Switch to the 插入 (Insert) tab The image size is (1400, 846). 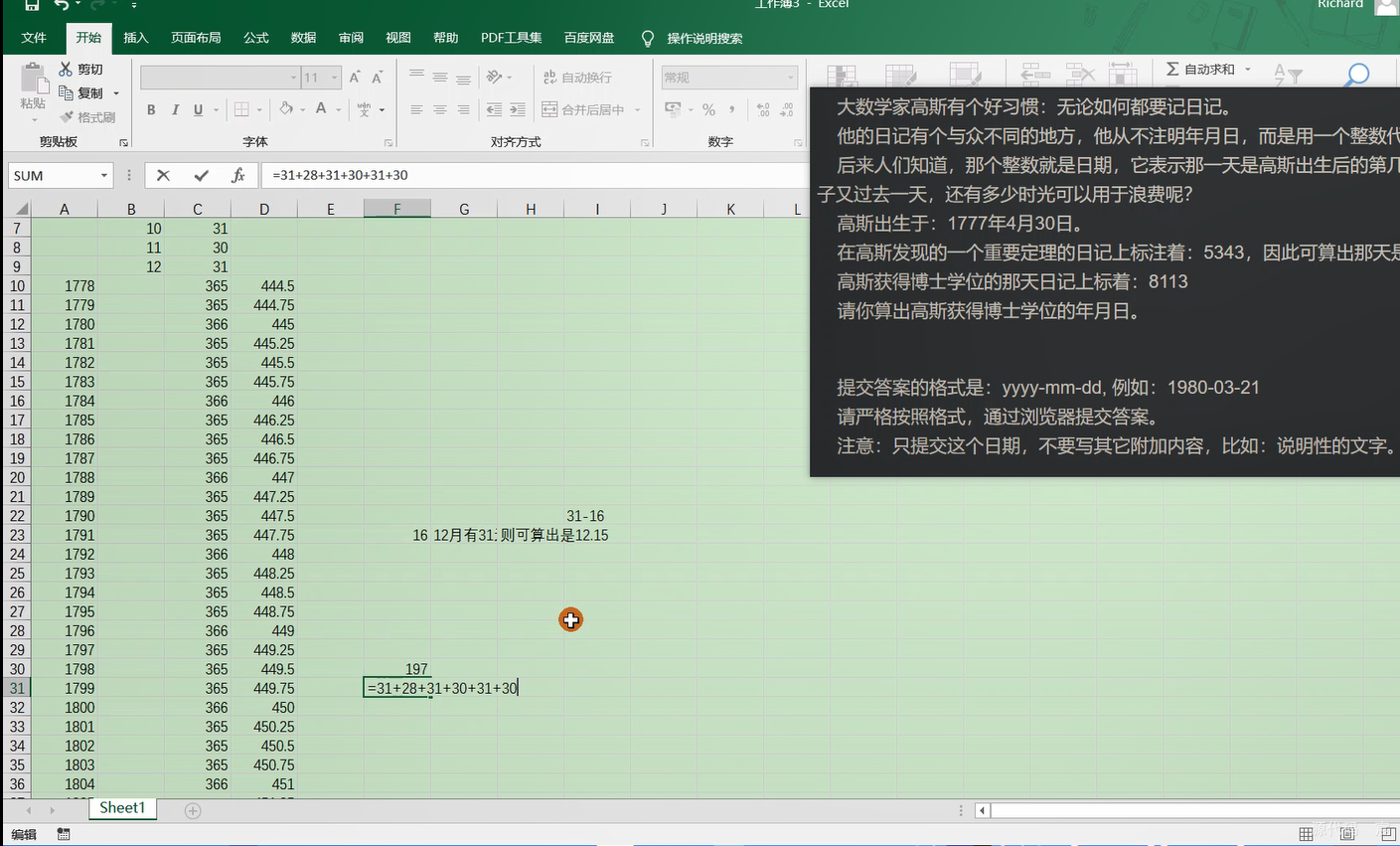tap(135, 38)
